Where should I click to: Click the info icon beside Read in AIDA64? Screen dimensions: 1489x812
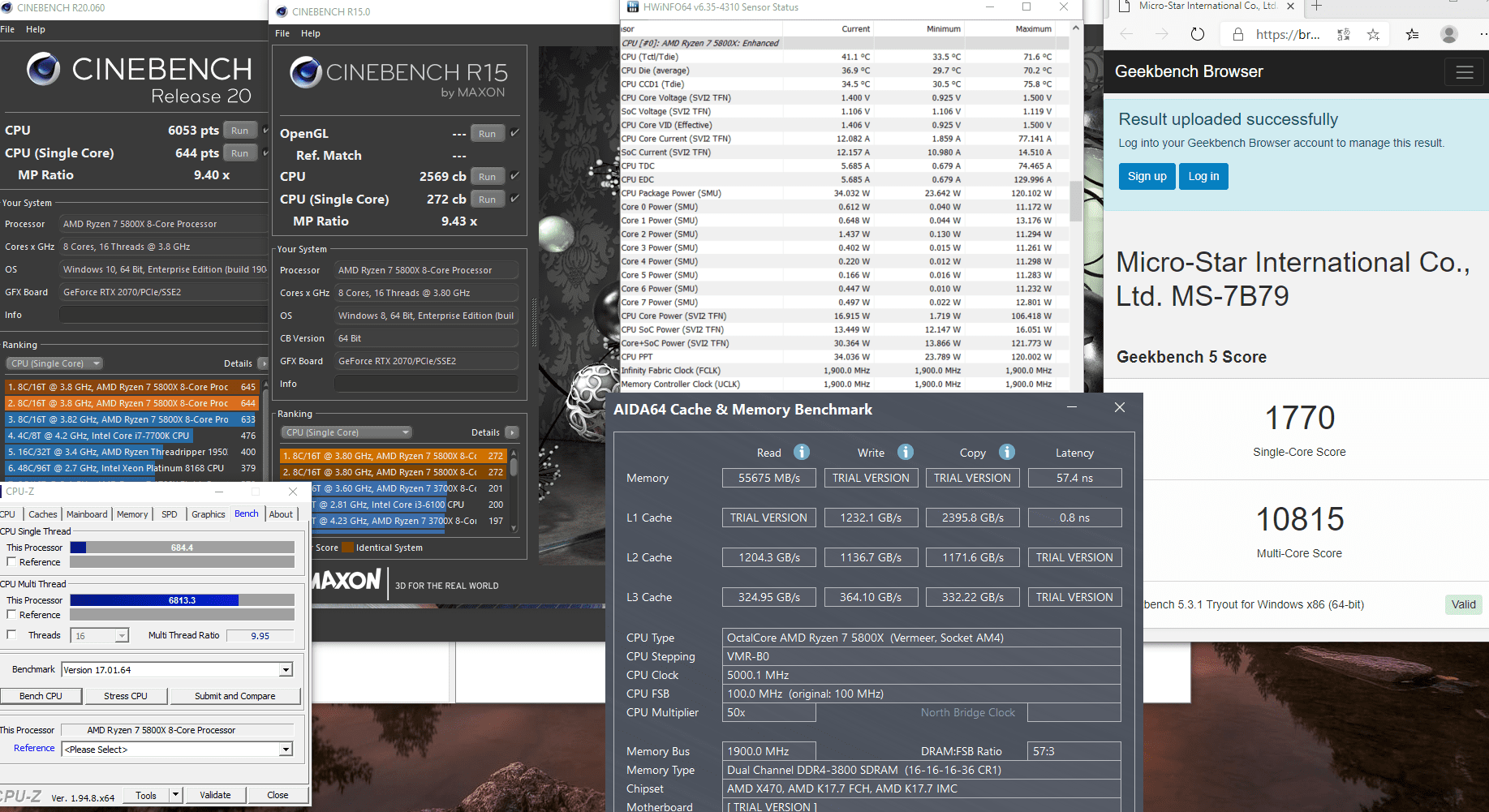(x=802, y=452)
